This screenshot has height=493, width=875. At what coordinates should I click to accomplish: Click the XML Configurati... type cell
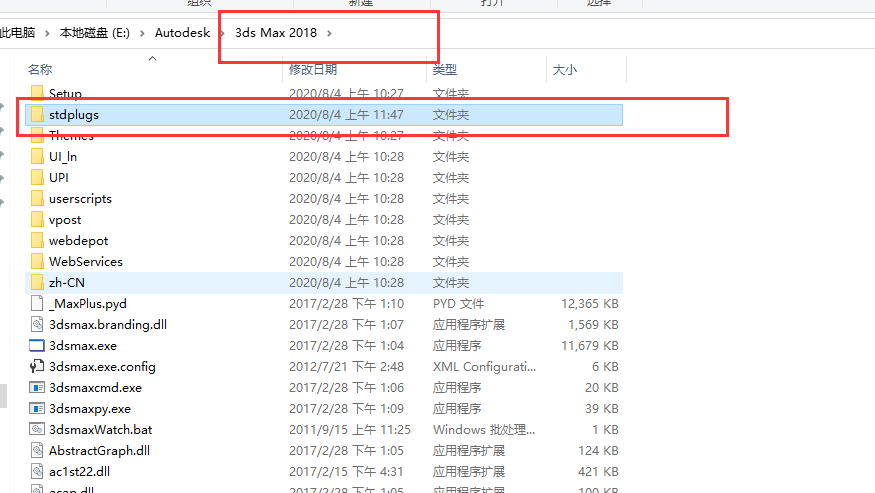click(x=484, y=367)
